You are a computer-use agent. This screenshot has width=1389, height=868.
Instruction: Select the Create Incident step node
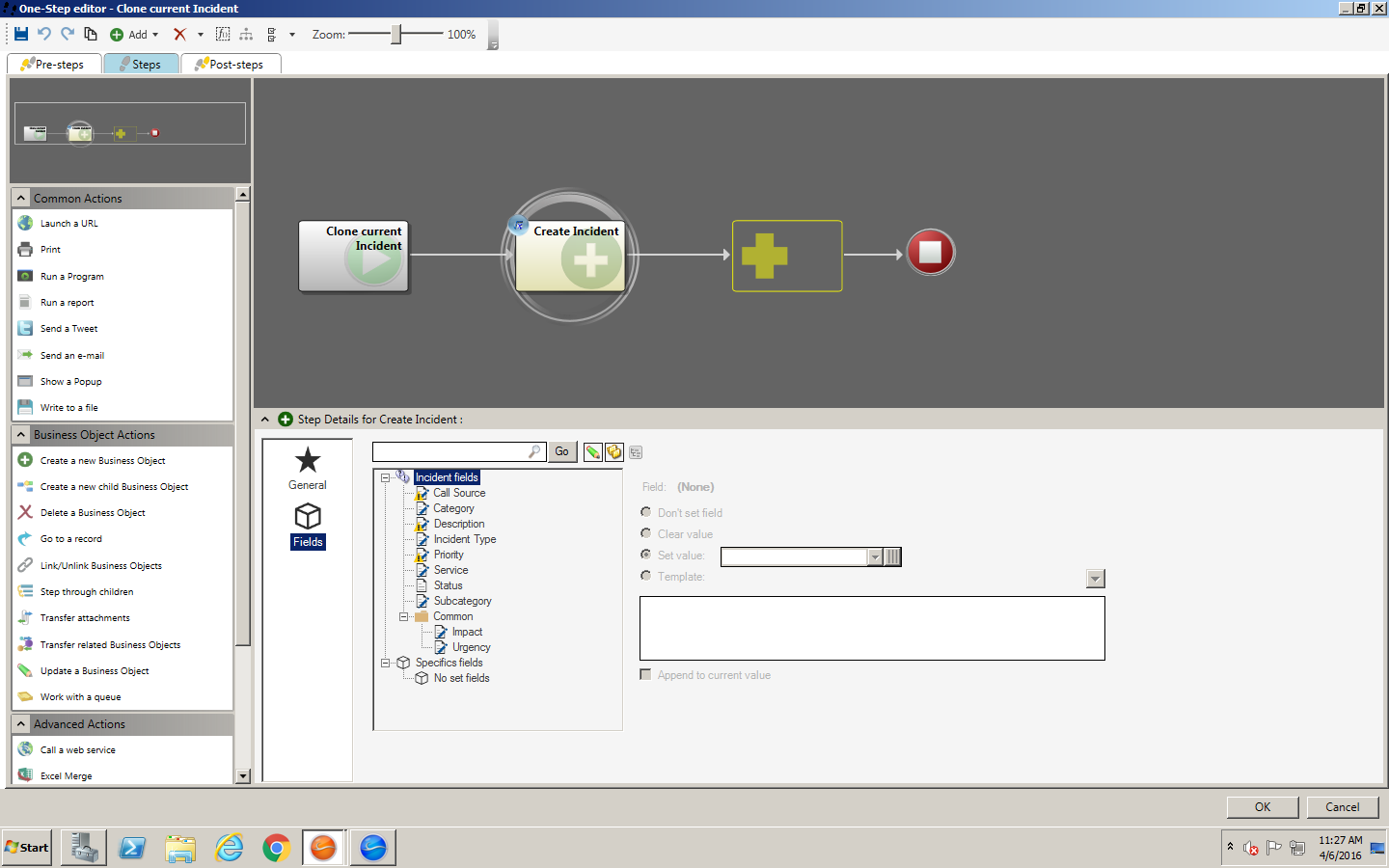(571, 256)
